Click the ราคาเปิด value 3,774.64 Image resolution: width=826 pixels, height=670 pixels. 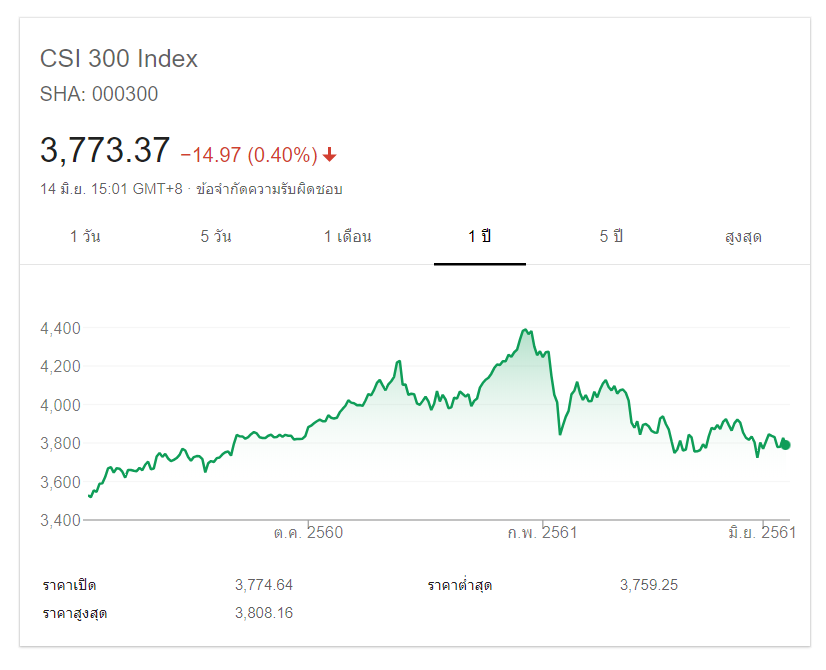pyautogui.click(x=264, y=585)
